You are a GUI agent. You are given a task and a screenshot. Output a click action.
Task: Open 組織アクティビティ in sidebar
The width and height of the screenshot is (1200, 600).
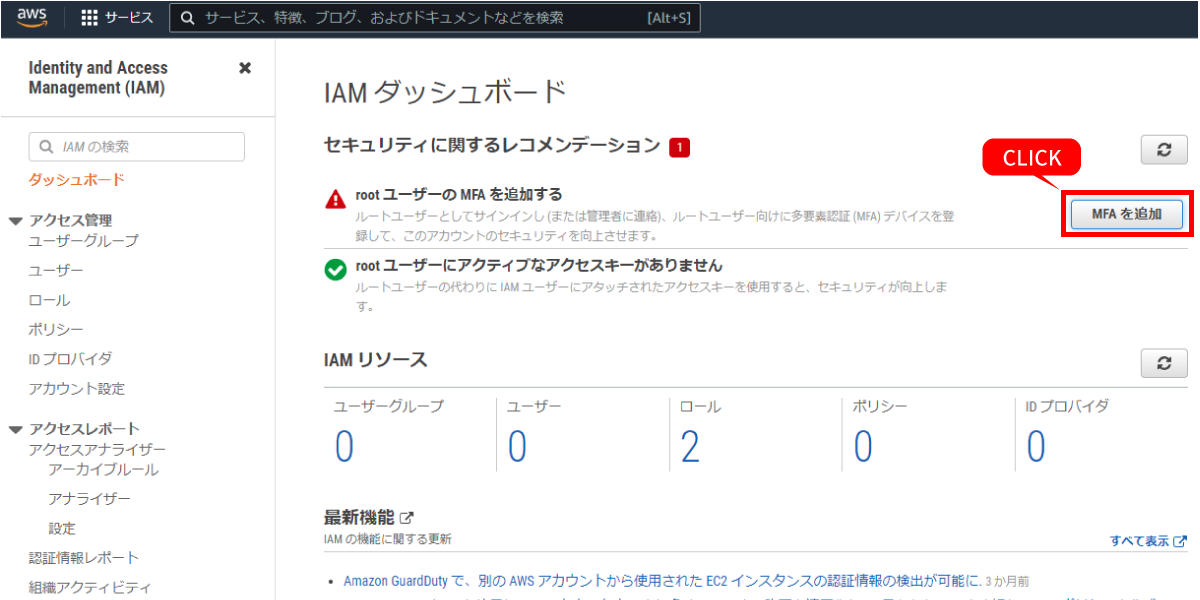pyautogui.click(x=90, y=587)
